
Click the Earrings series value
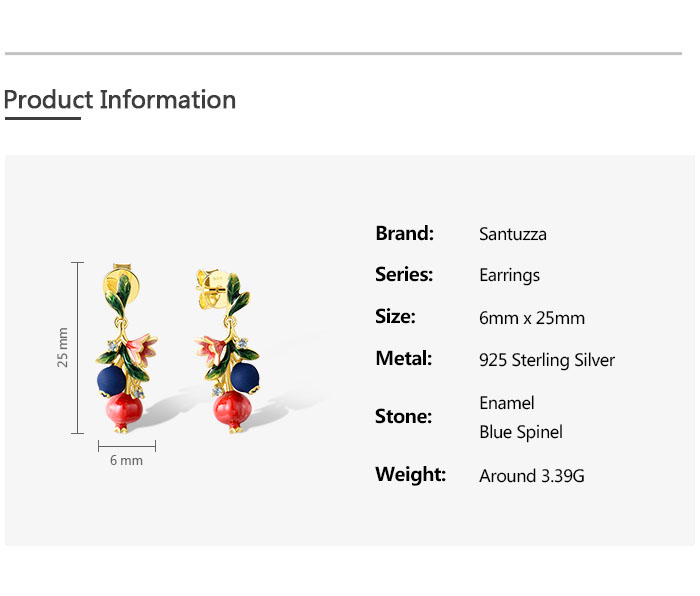tap(509, 276)
